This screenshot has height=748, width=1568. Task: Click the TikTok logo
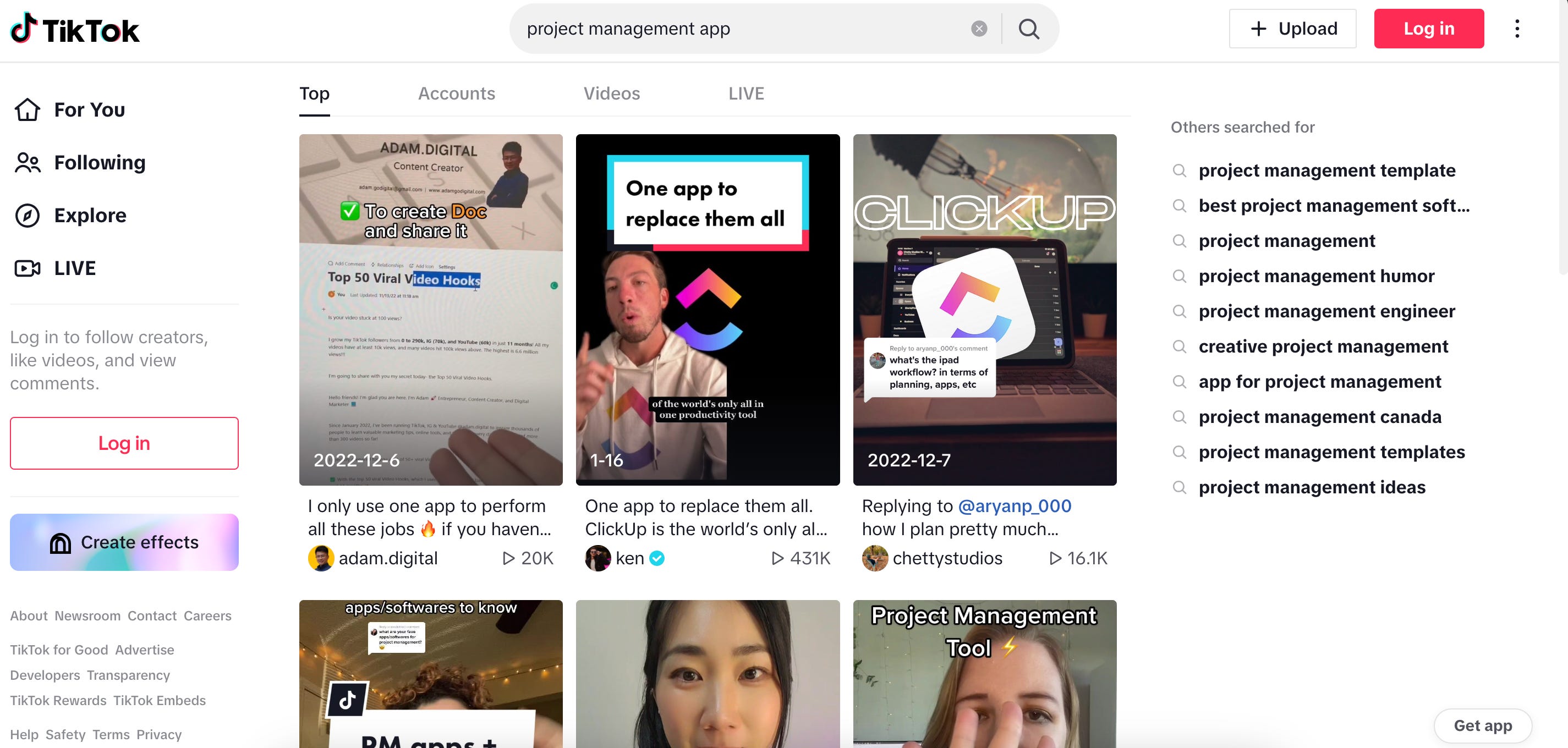point(75,29)
